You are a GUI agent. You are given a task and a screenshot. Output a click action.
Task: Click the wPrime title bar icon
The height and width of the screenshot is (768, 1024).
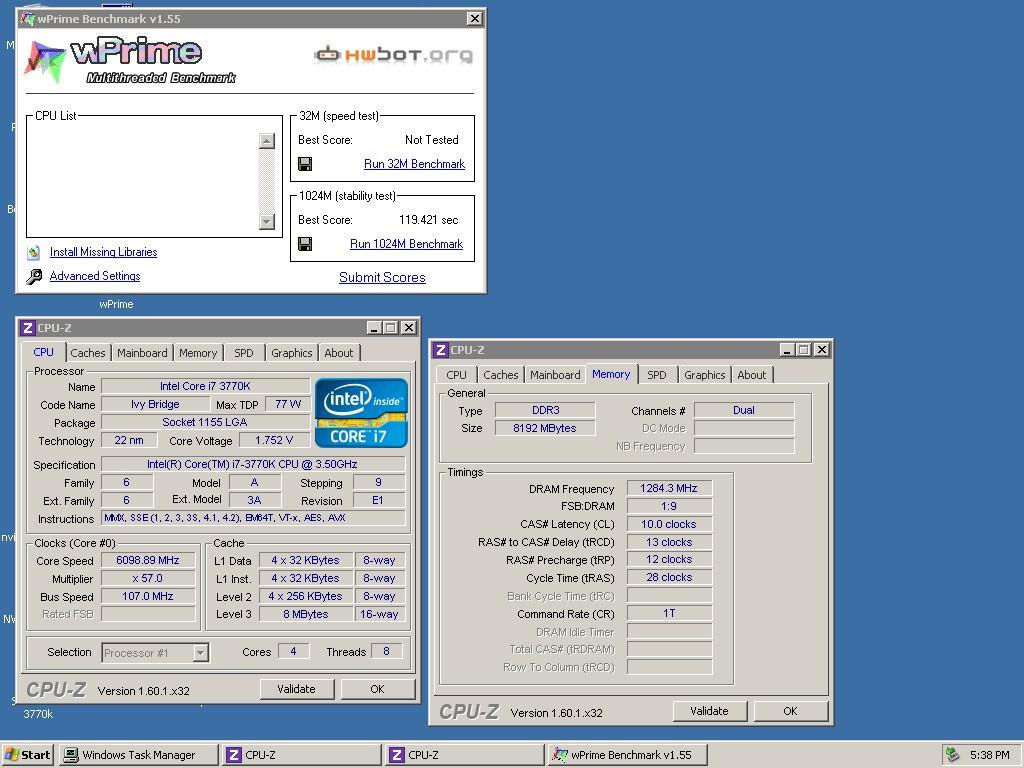pyautogui.click(x=27, y=18)
